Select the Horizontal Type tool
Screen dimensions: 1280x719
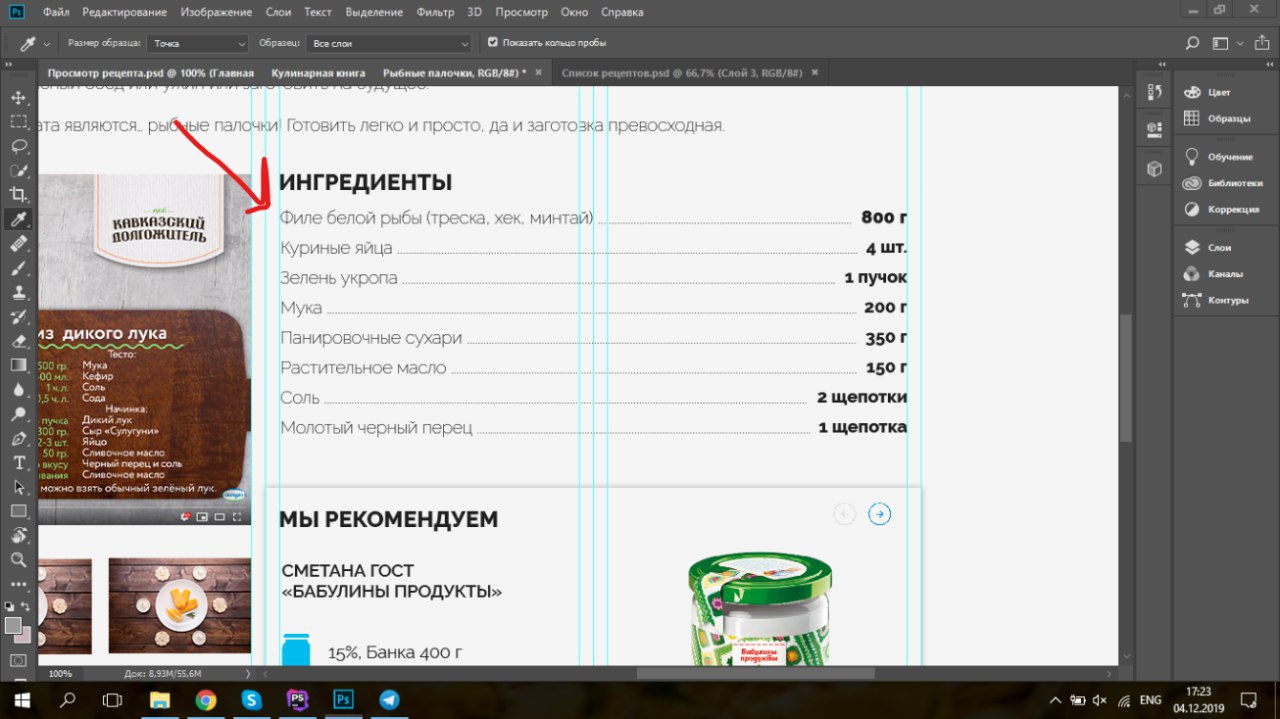[18, 463]
